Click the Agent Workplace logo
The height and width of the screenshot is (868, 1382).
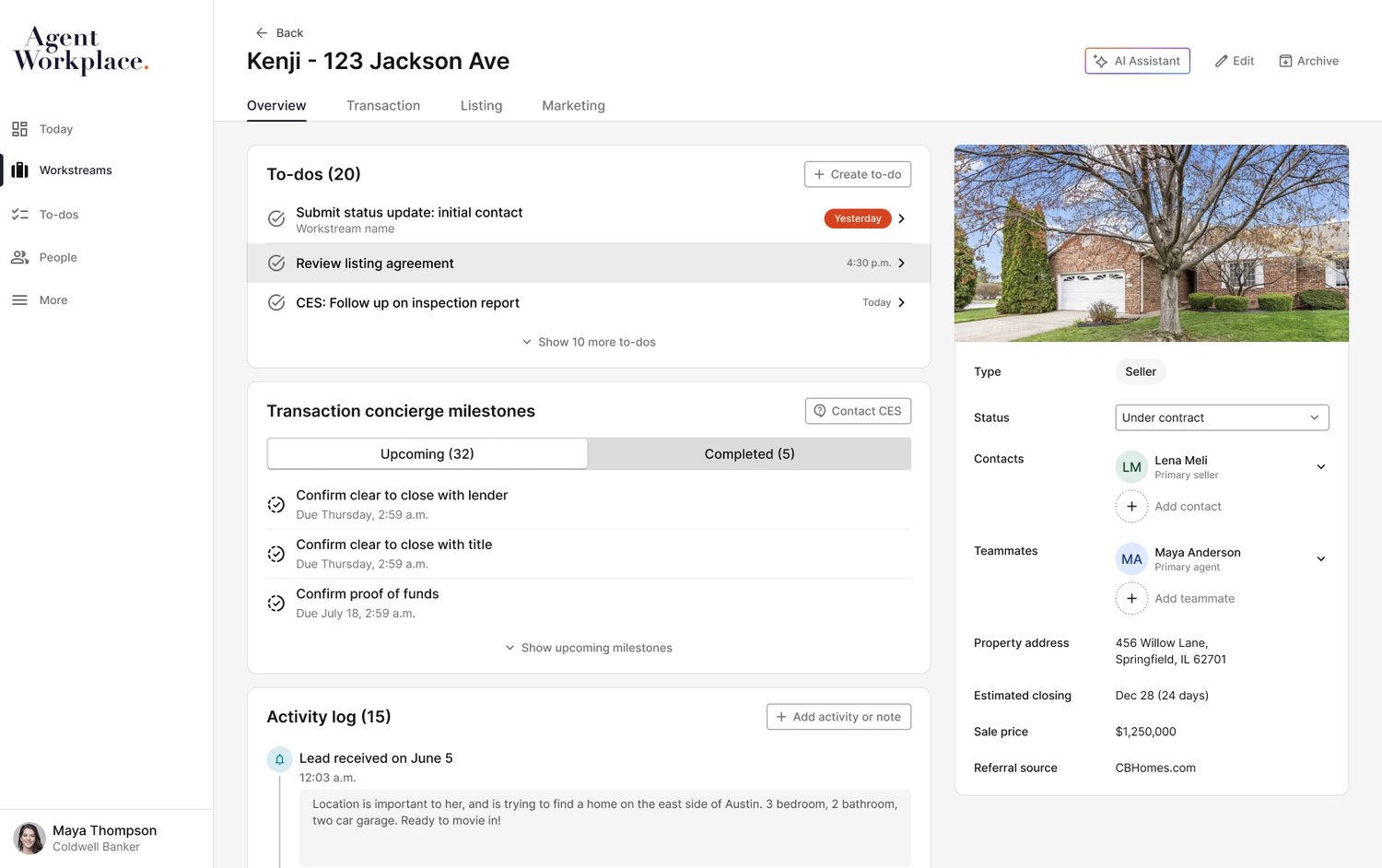tap(81, 51)
